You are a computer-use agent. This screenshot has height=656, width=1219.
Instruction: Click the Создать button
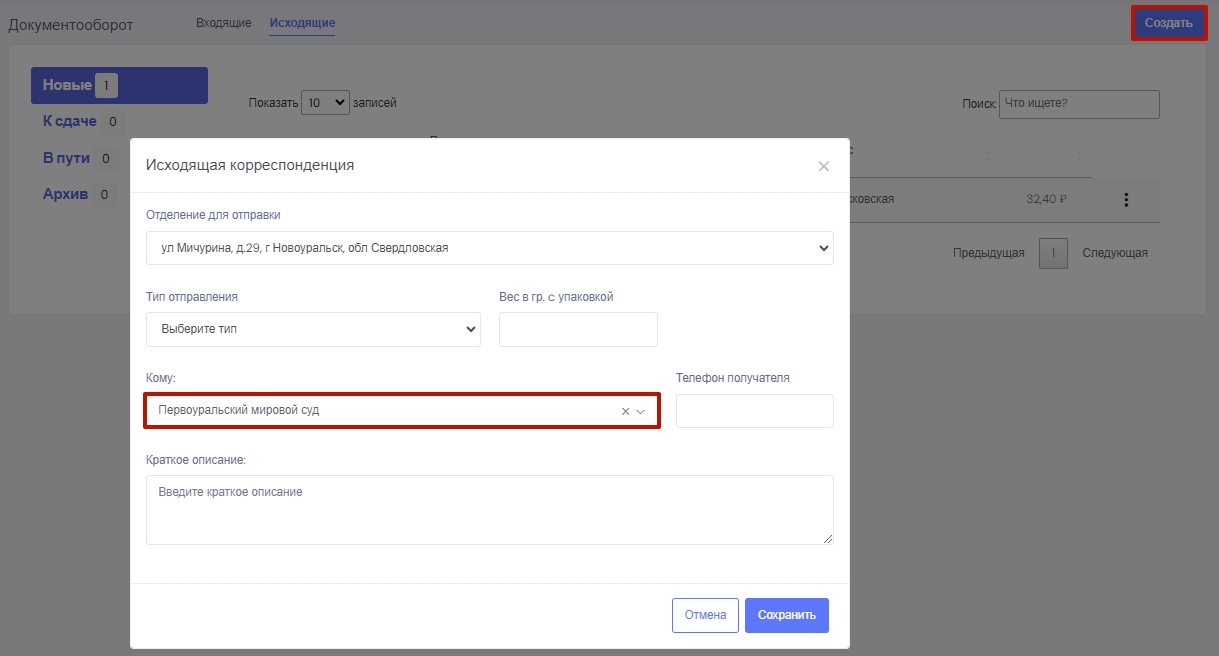1168,23
